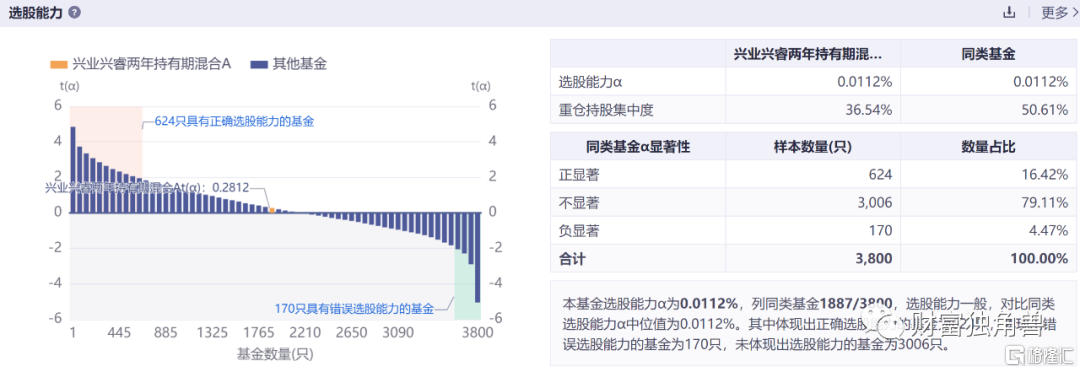Click the column header 同类基金
This screenshot has height=372, width=1080.
[x=988, y=54]
